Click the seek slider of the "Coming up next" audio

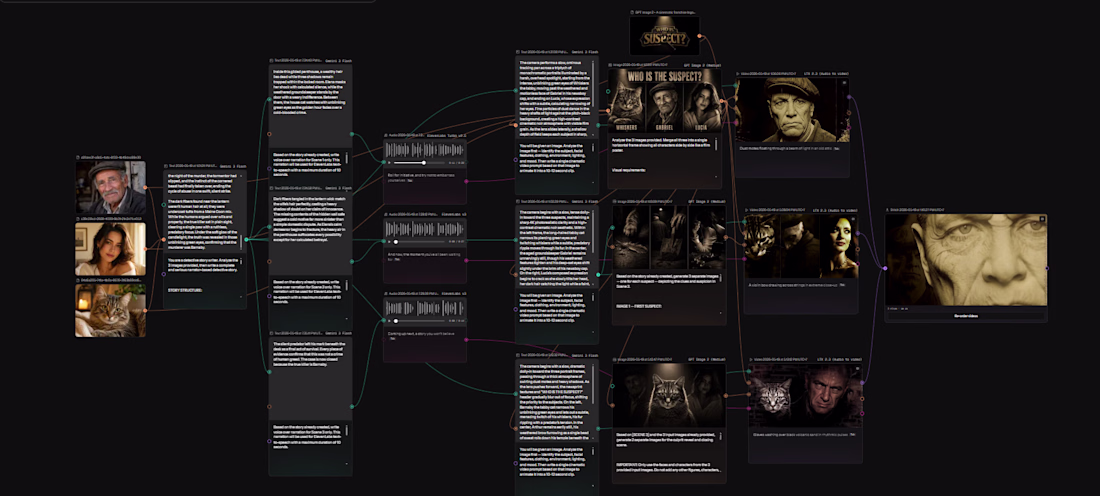[418, 321]
